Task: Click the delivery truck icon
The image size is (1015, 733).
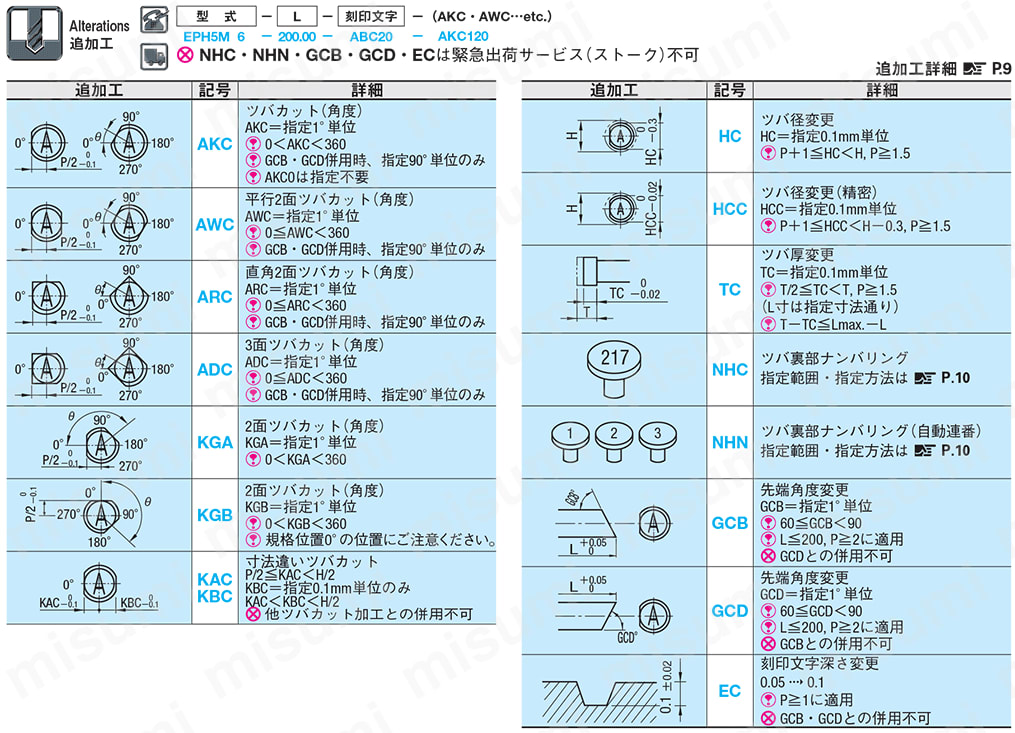Action: (x=154, y=56)
